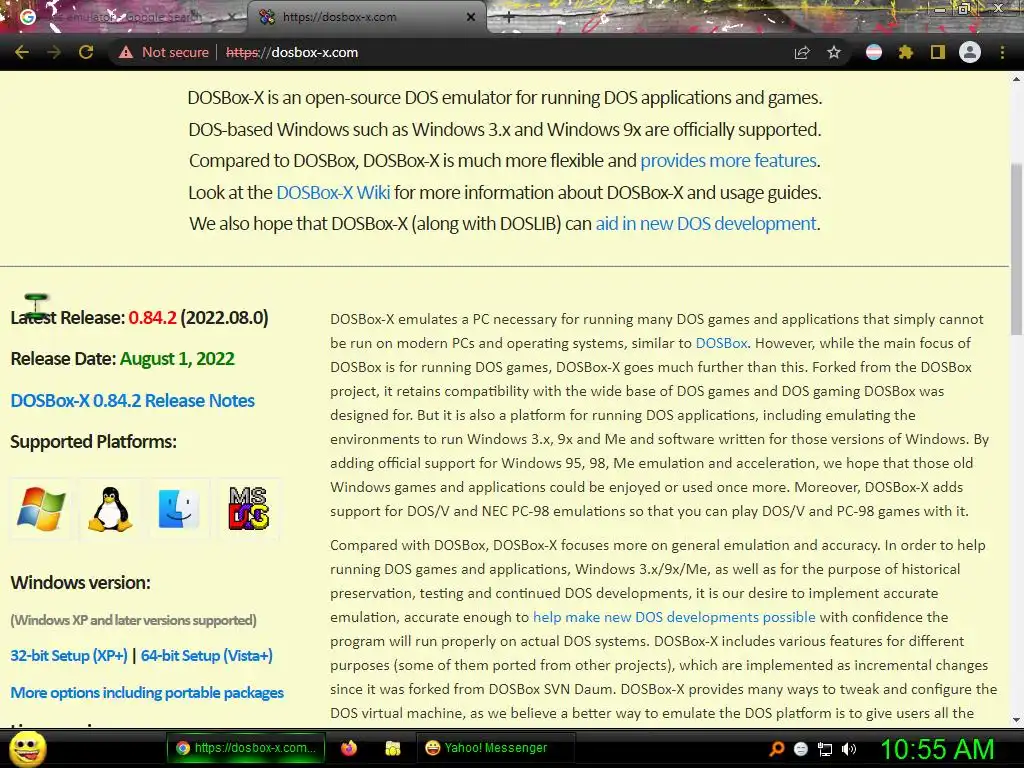Click the Linux Tux penguin icon
Screen dimensions: 1024x768
110,509
